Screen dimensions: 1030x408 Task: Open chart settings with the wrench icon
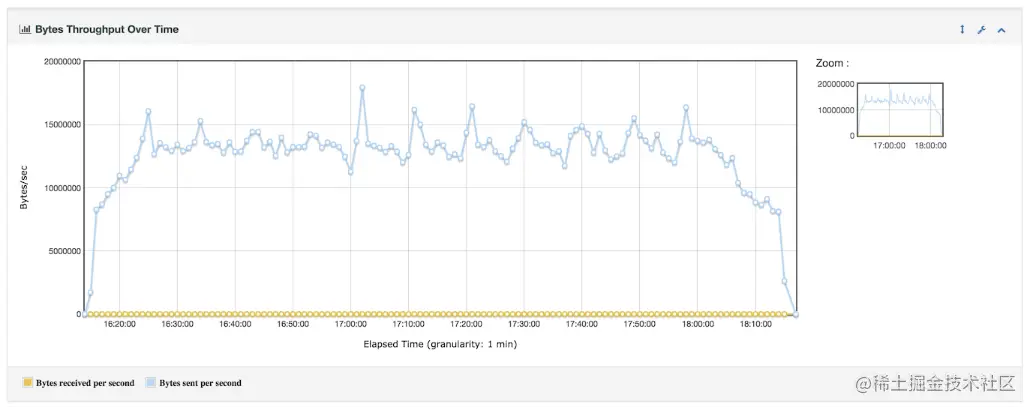pyautogui.click(x=981, y=30)
